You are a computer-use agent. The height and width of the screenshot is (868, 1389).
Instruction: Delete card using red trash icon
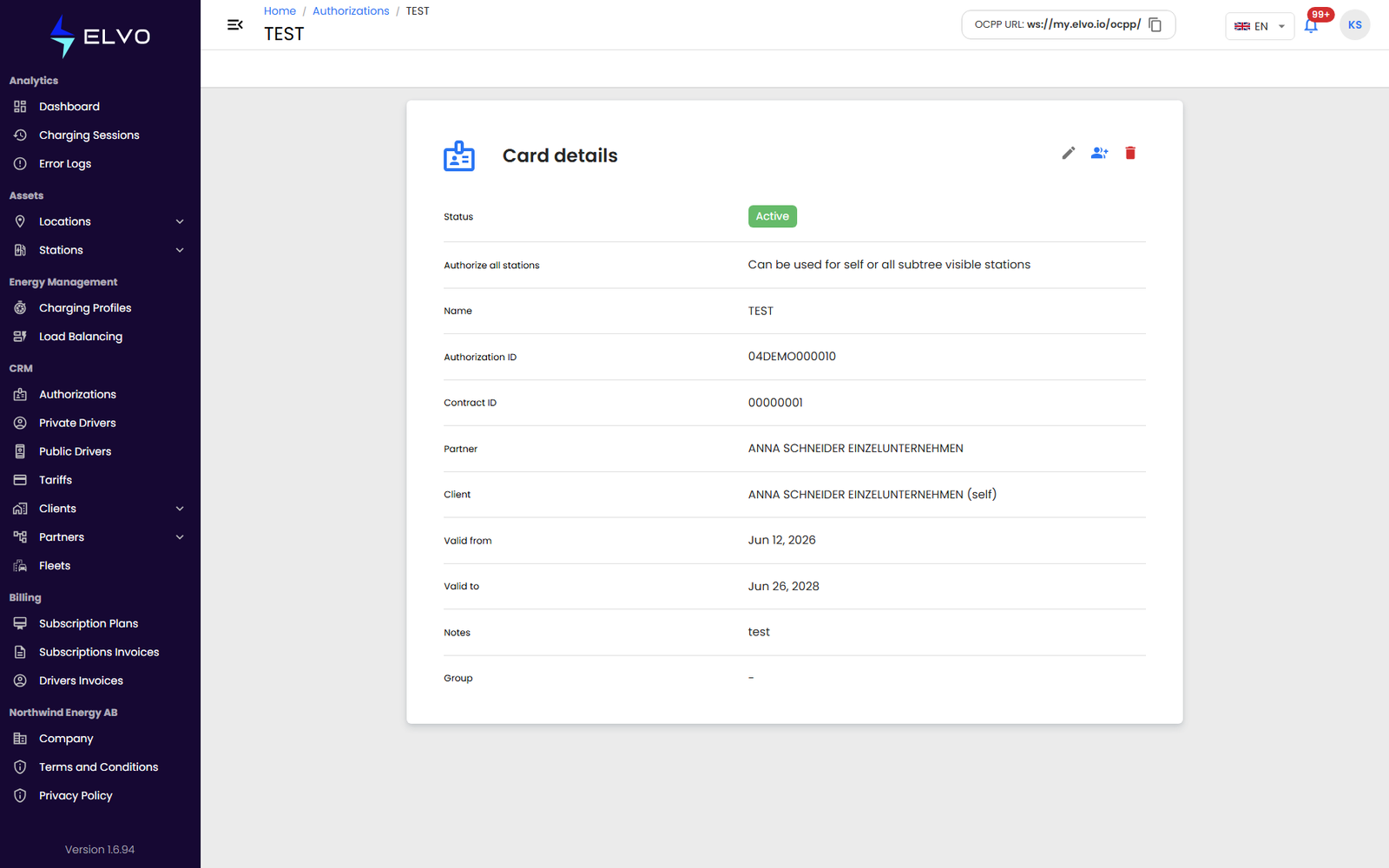(x=1130, y=153)
